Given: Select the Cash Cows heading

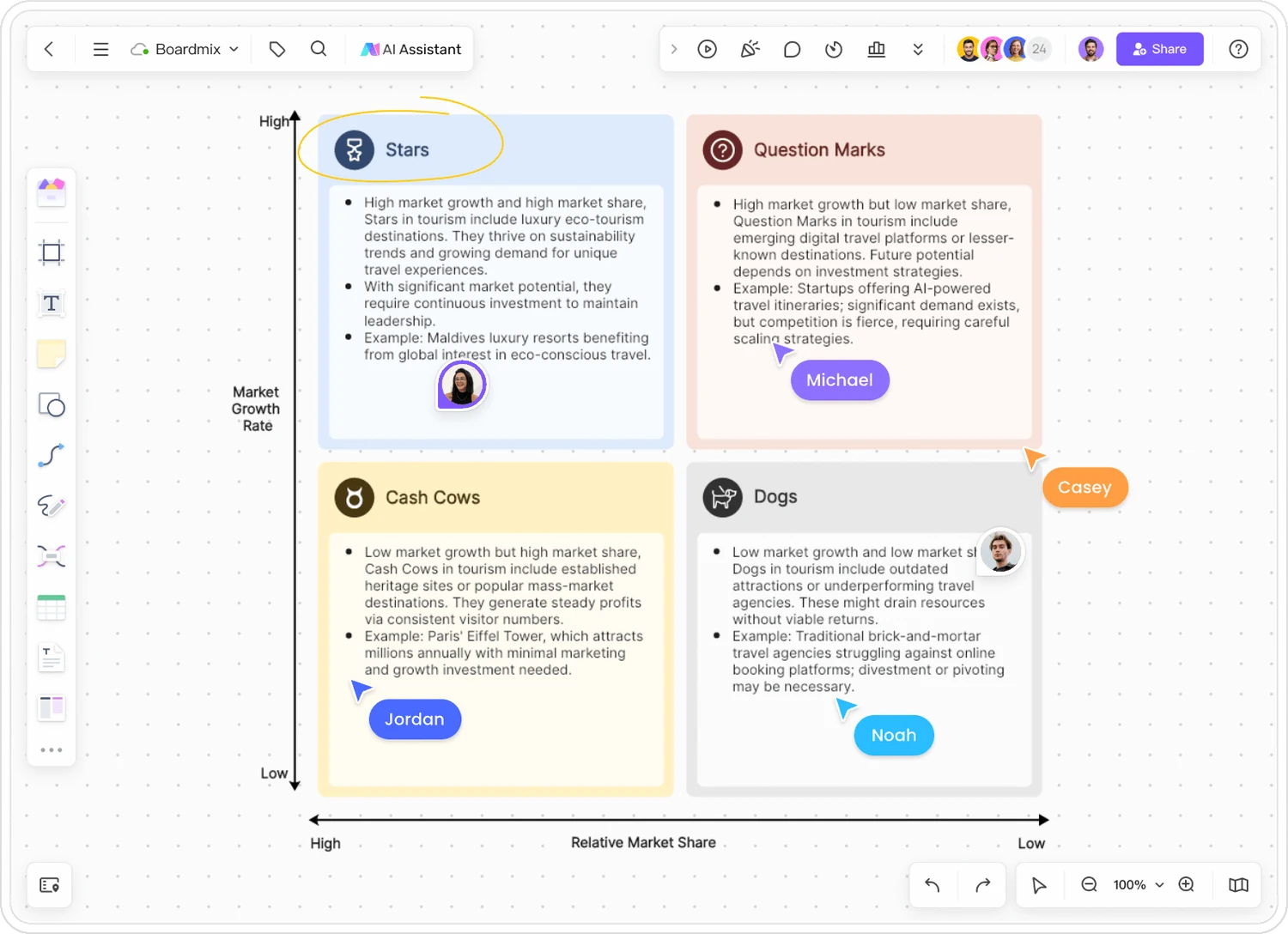Looking at the screenshot, I should coord(433,498).
